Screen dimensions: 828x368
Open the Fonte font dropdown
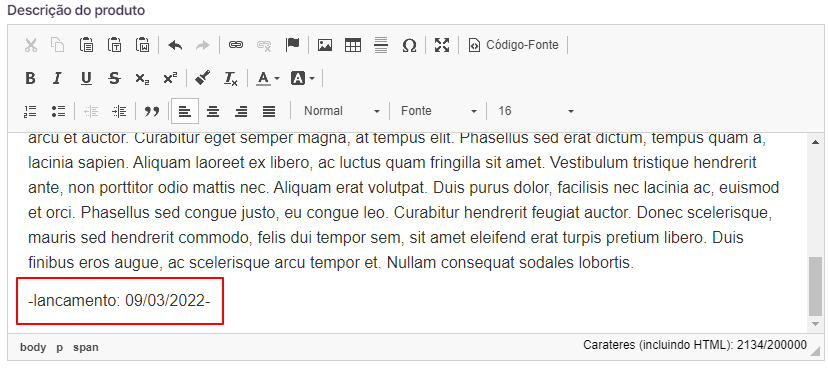click(438, 111)
